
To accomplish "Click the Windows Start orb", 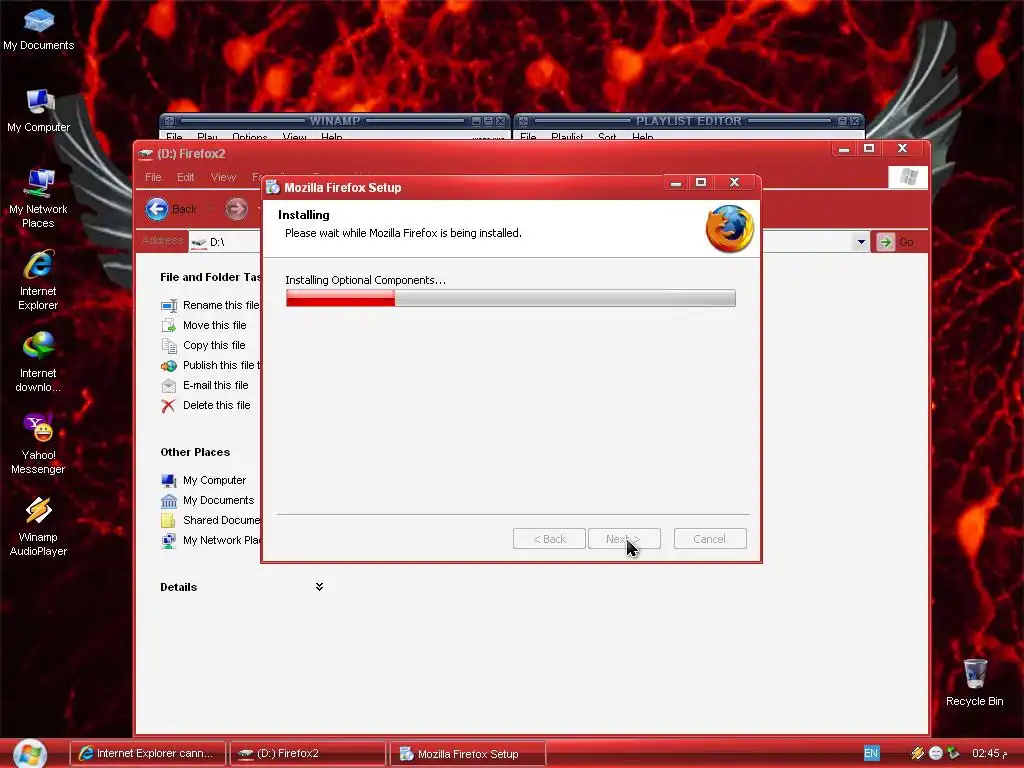I will pos(30,754).
